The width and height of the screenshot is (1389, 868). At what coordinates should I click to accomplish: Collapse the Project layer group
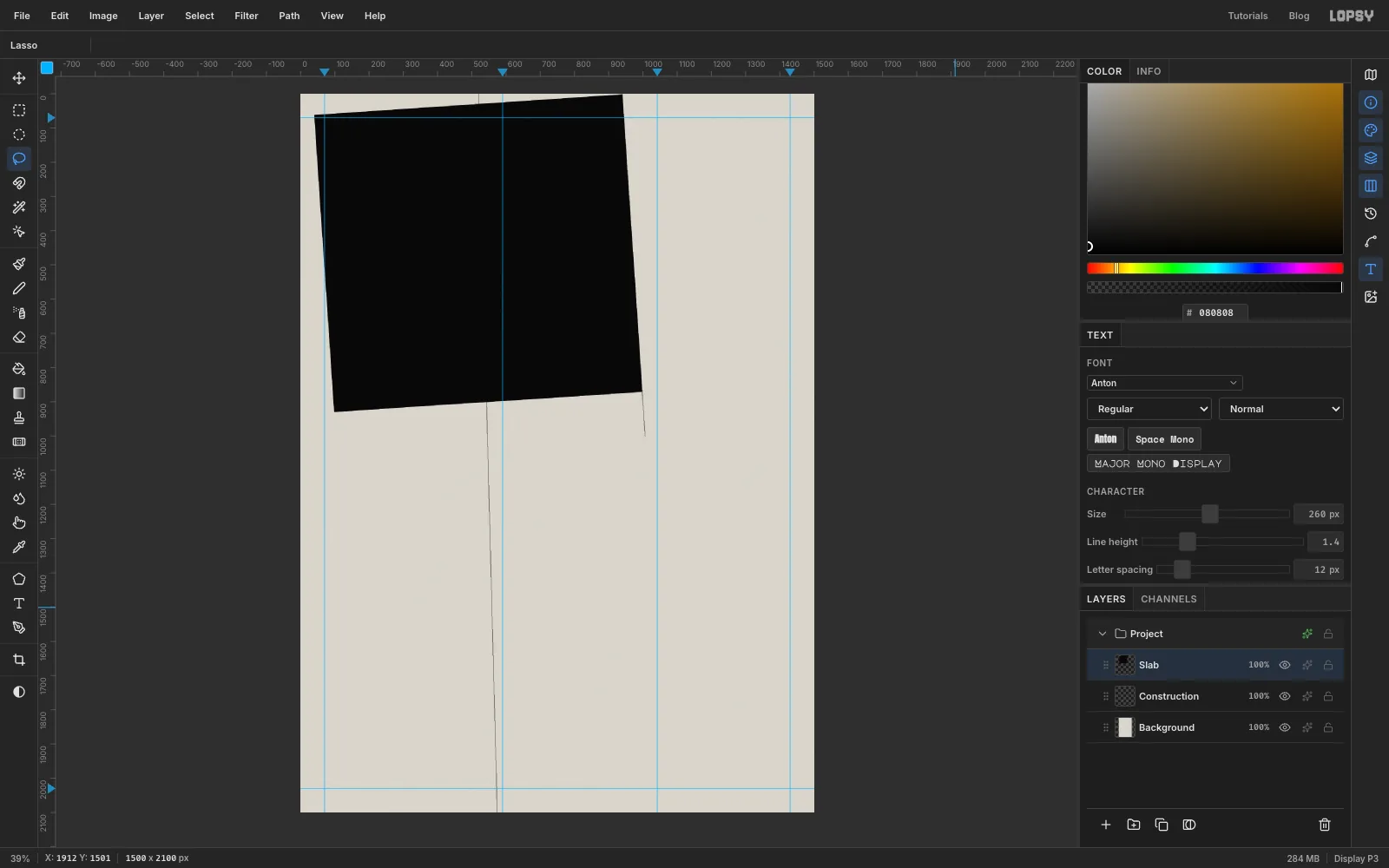point(1103,634)
